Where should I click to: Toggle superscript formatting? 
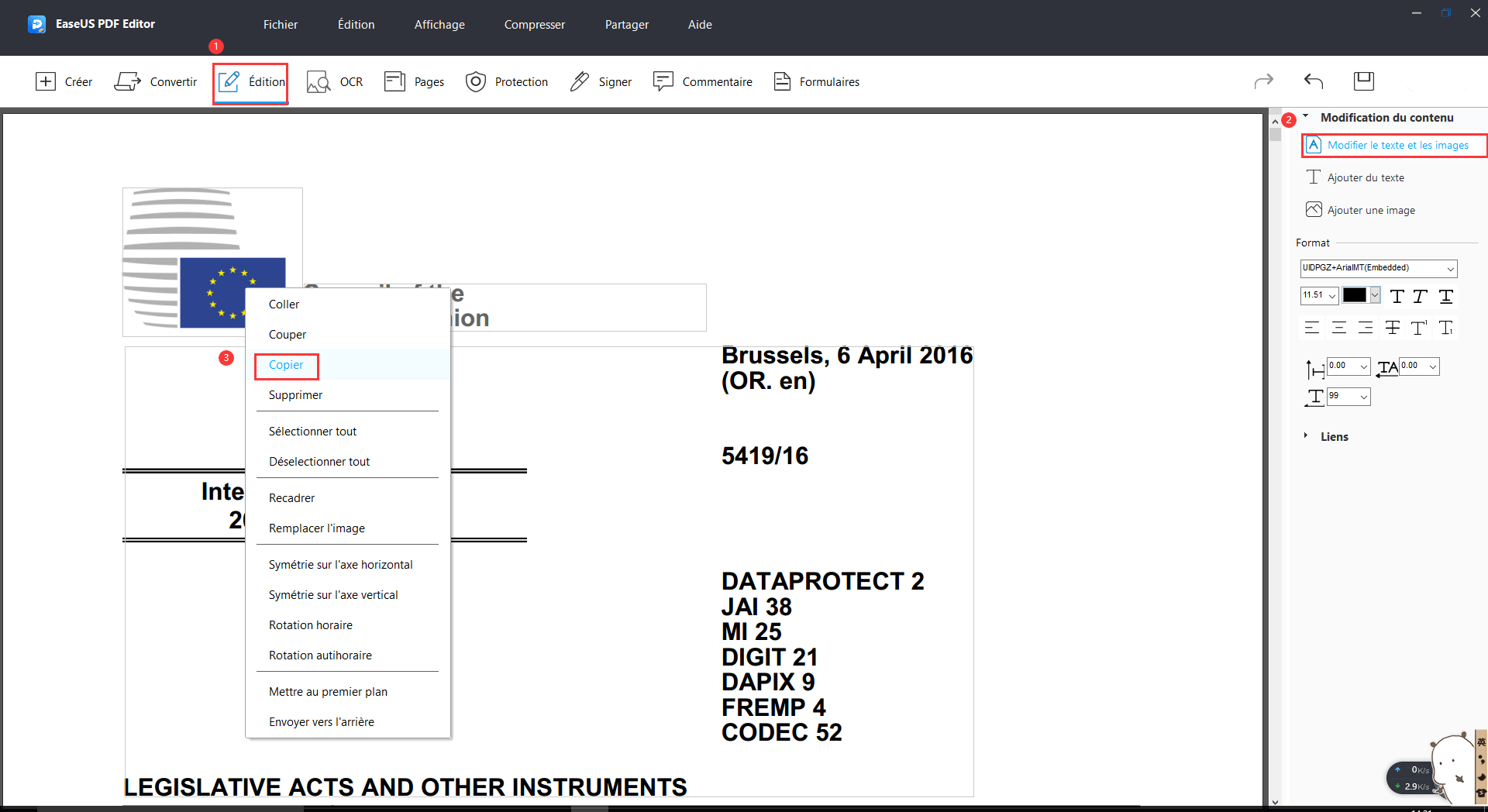[1419, 328]
